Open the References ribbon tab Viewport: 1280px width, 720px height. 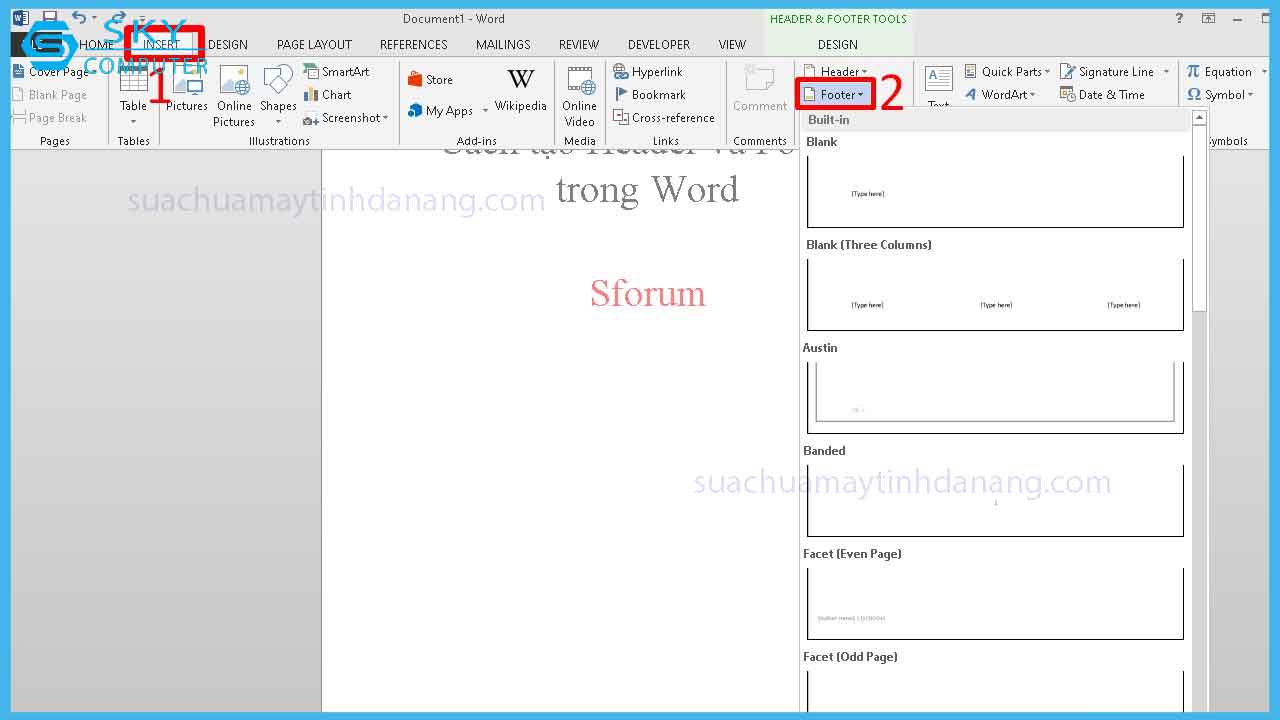click(413, 45)
